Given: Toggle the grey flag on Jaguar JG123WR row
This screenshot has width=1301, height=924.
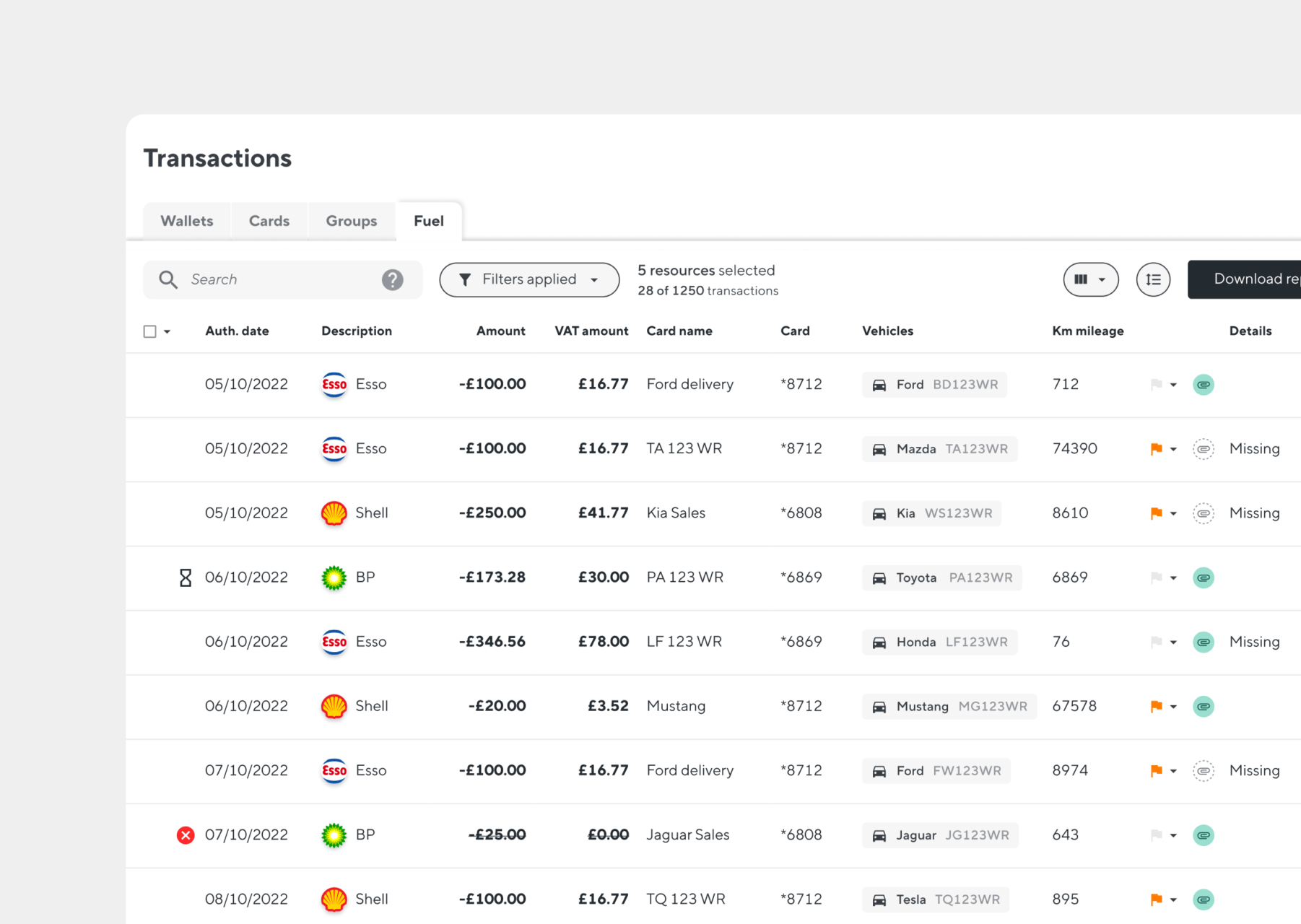Looking at the screenshot, I should click(x=1156, y=835).
